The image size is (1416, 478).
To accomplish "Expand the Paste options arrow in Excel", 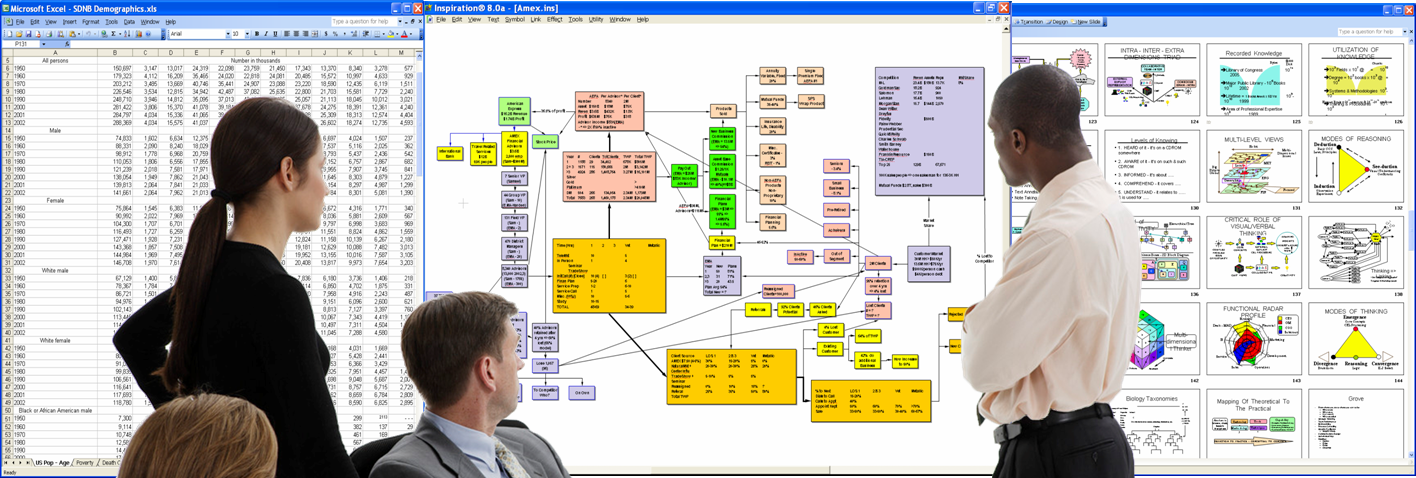I will tap(79, 33).
